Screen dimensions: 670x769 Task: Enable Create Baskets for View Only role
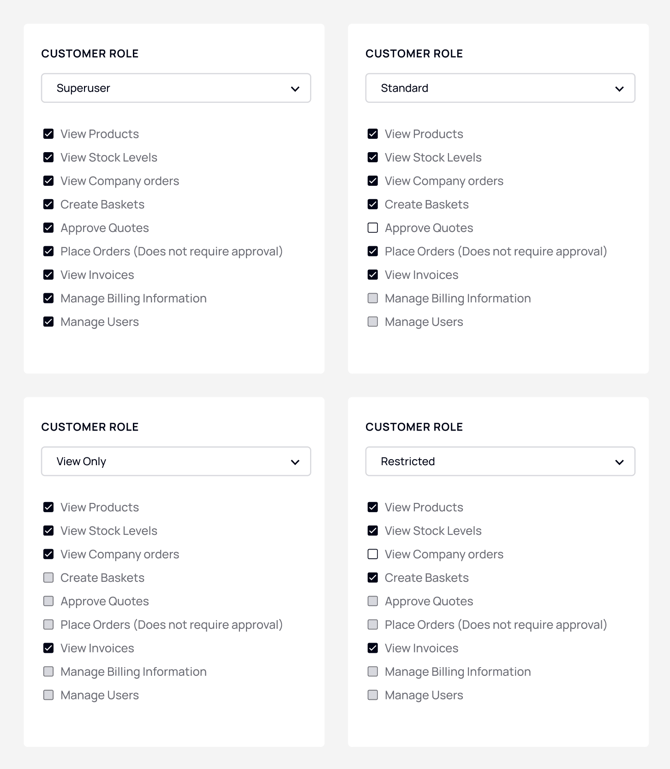click(x=48, y=578)
